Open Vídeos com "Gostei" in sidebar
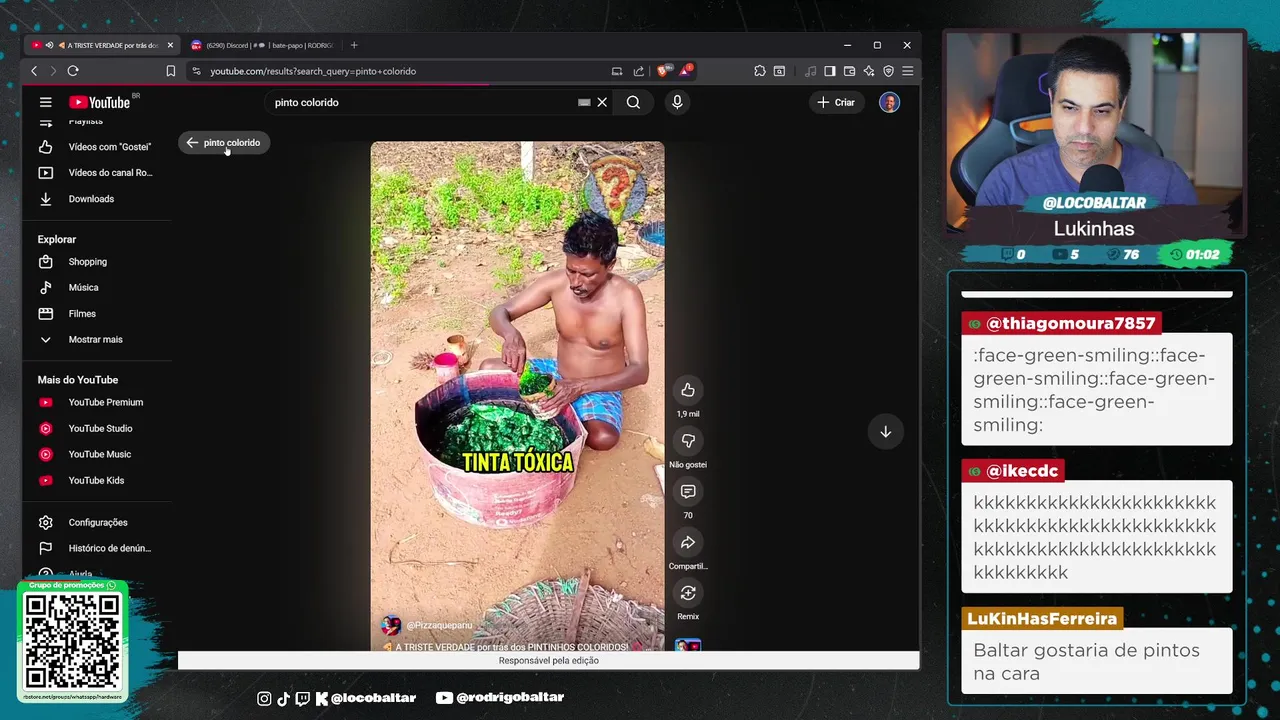 coord(97,147)
